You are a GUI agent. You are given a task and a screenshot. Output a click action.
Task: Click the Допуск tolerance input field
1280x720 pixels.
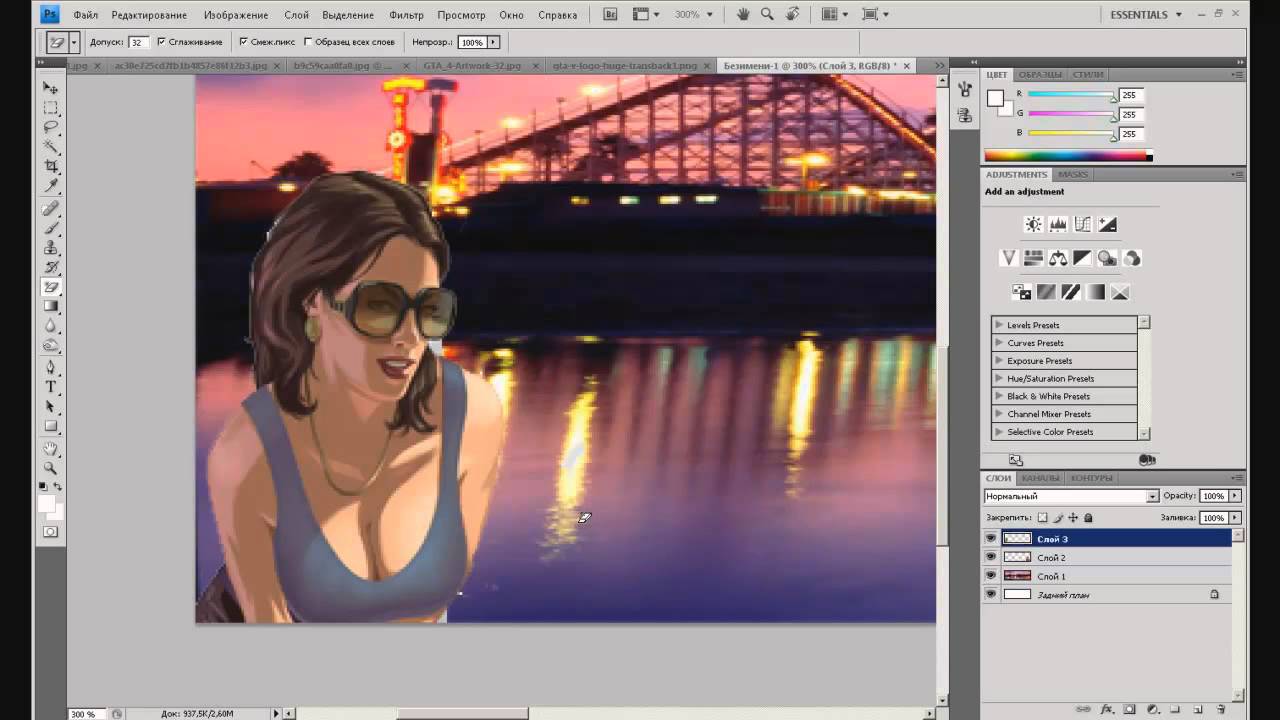click(137, 42)
